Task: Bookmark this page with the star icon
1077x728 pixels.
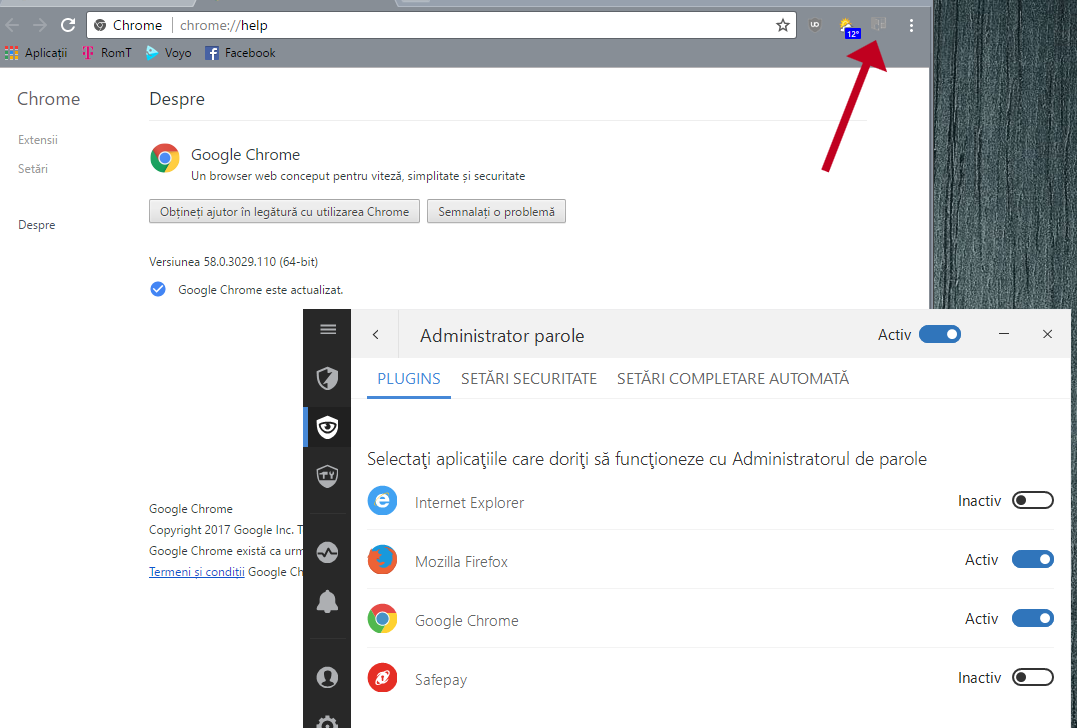Action: [782, 25]
